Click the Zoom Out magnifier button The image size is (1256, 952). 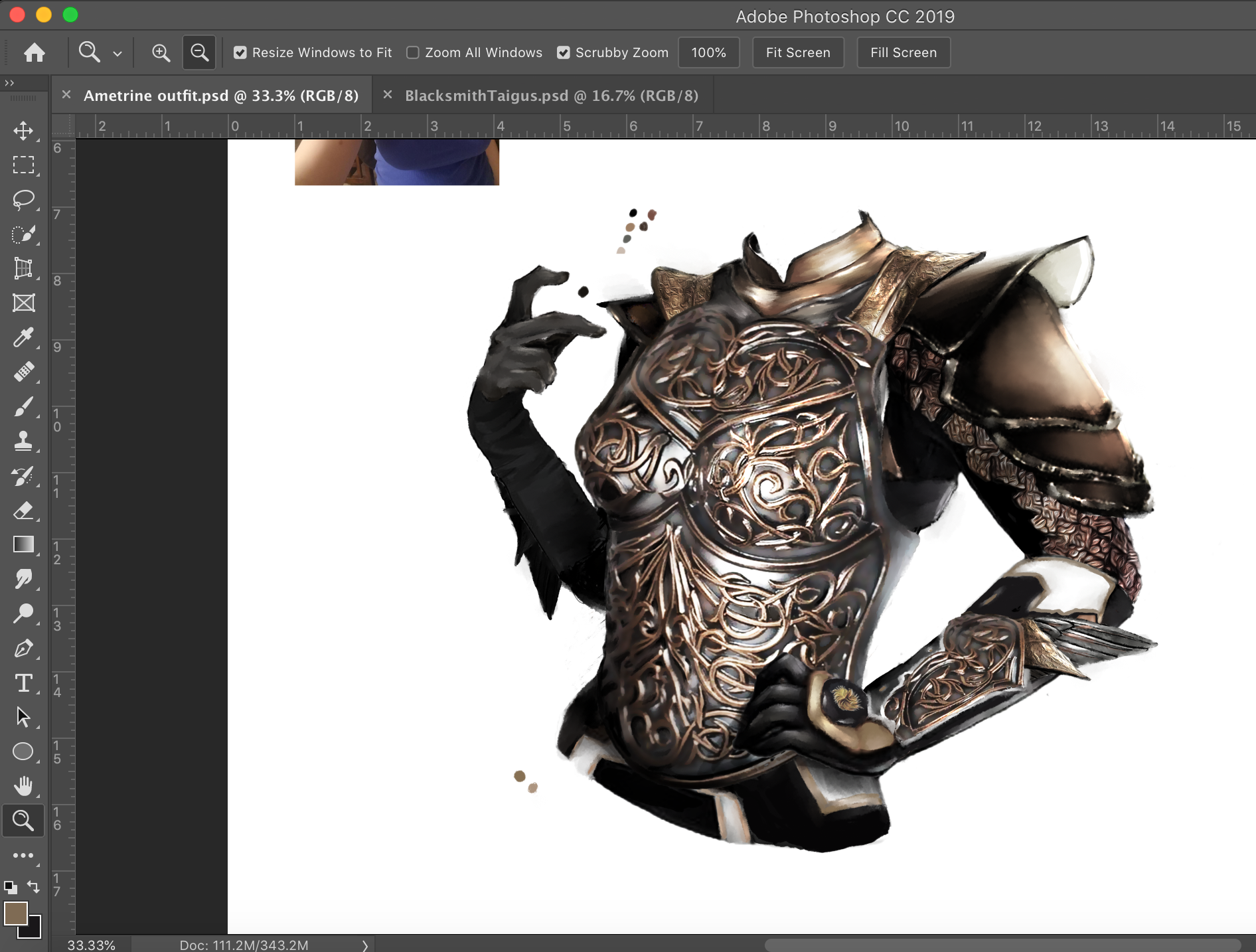pyautogui.click(x=199, y=52)
